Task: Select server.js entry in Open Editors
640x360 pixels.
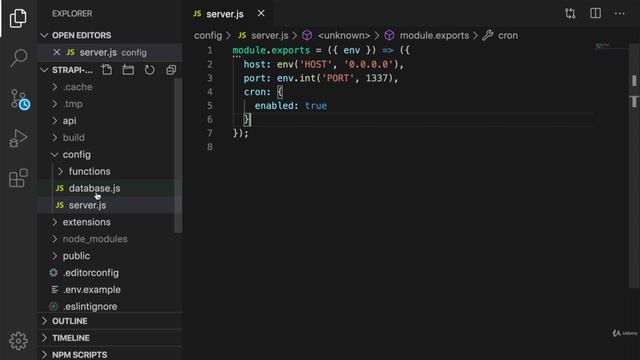Action: 110,52
